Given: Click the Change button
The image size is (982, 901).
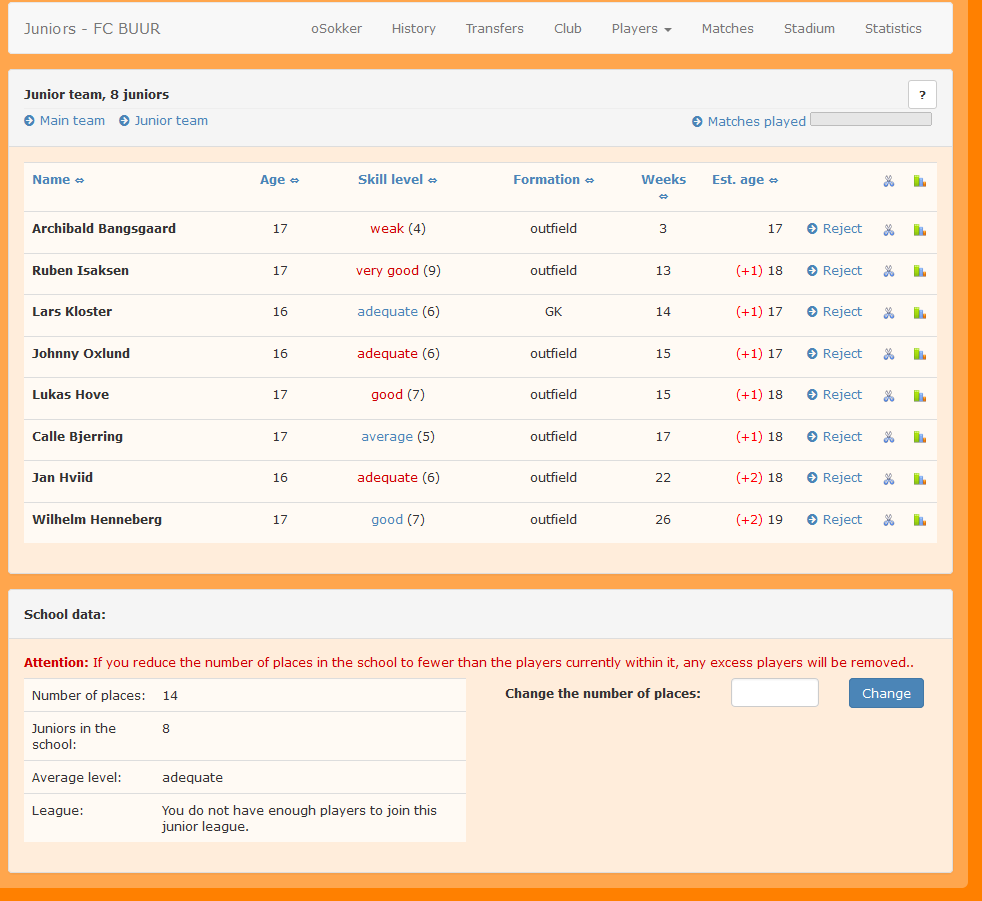Looking at the screenshot, I should pyautogui.click(x=886, y=693).
